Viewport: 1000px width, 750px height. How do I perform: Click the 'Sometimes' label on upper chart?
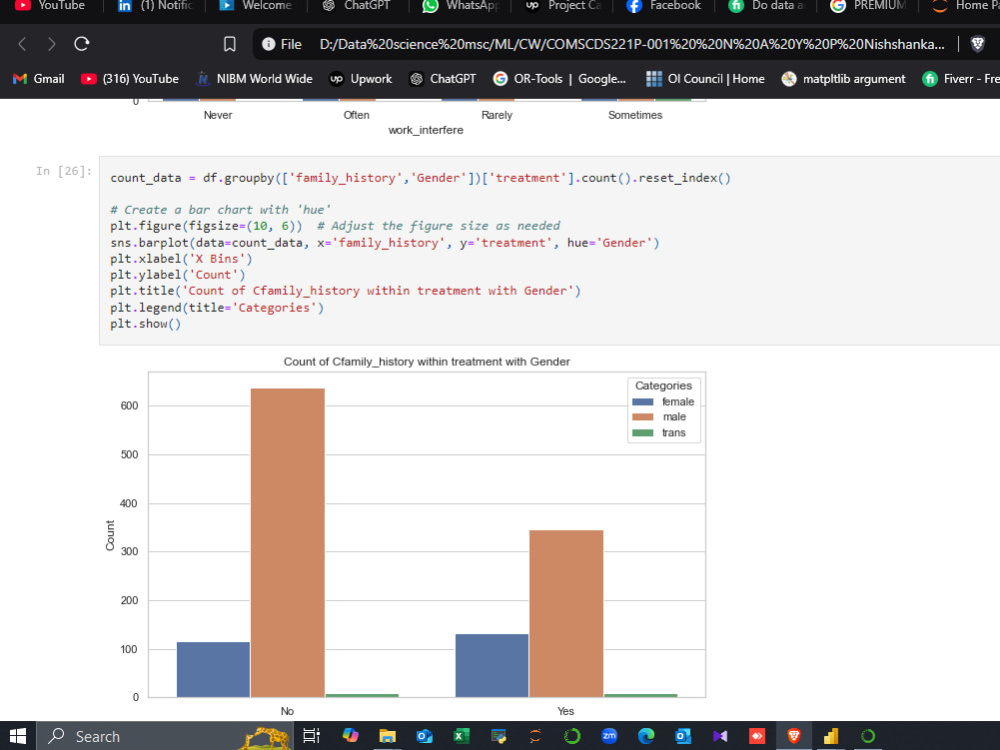[x=635, y=115]
